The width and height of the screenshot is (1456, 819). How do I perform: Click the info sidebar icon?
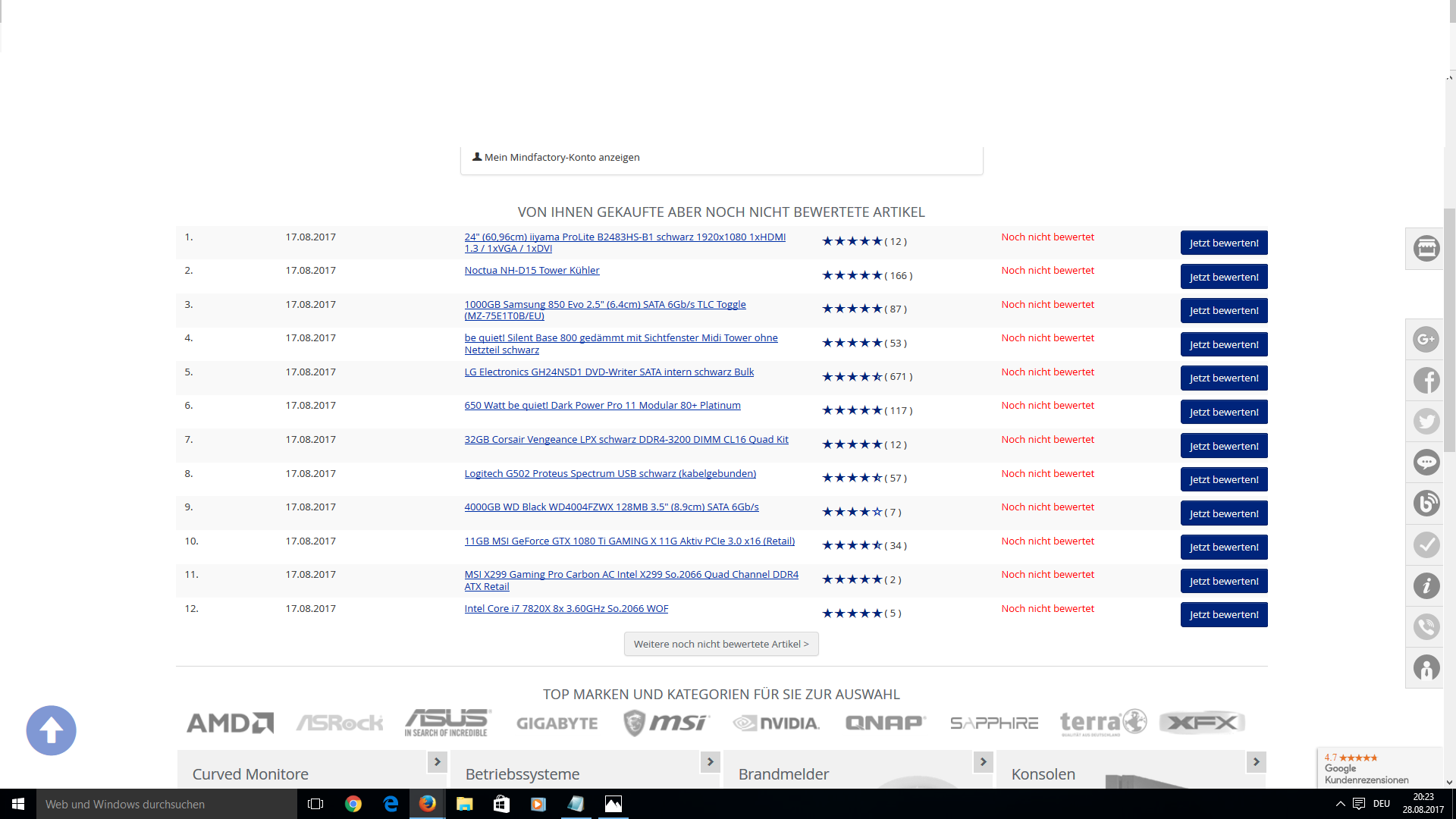click(x=1426, y=585)
